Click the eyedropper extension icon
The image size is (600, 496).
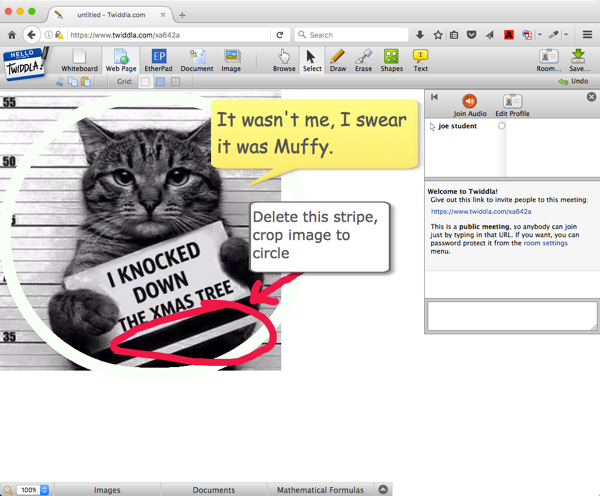point(553,35)
